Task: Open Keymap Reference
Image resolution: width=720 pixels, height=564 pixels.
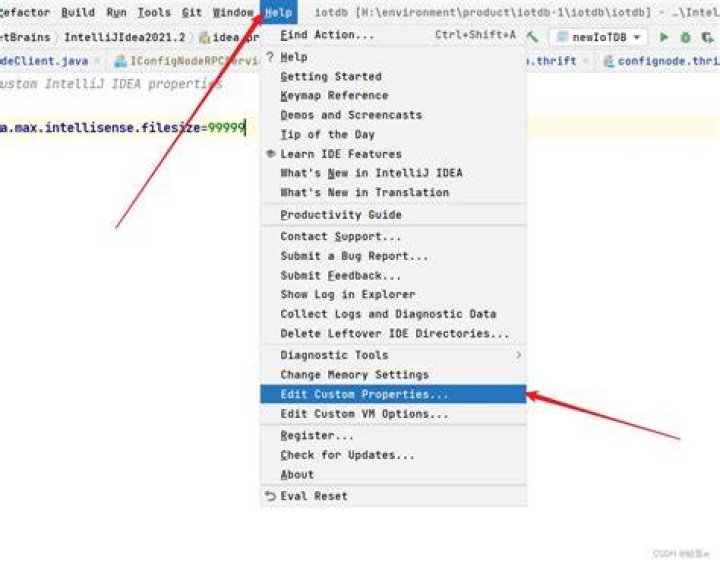Action: 393,96
